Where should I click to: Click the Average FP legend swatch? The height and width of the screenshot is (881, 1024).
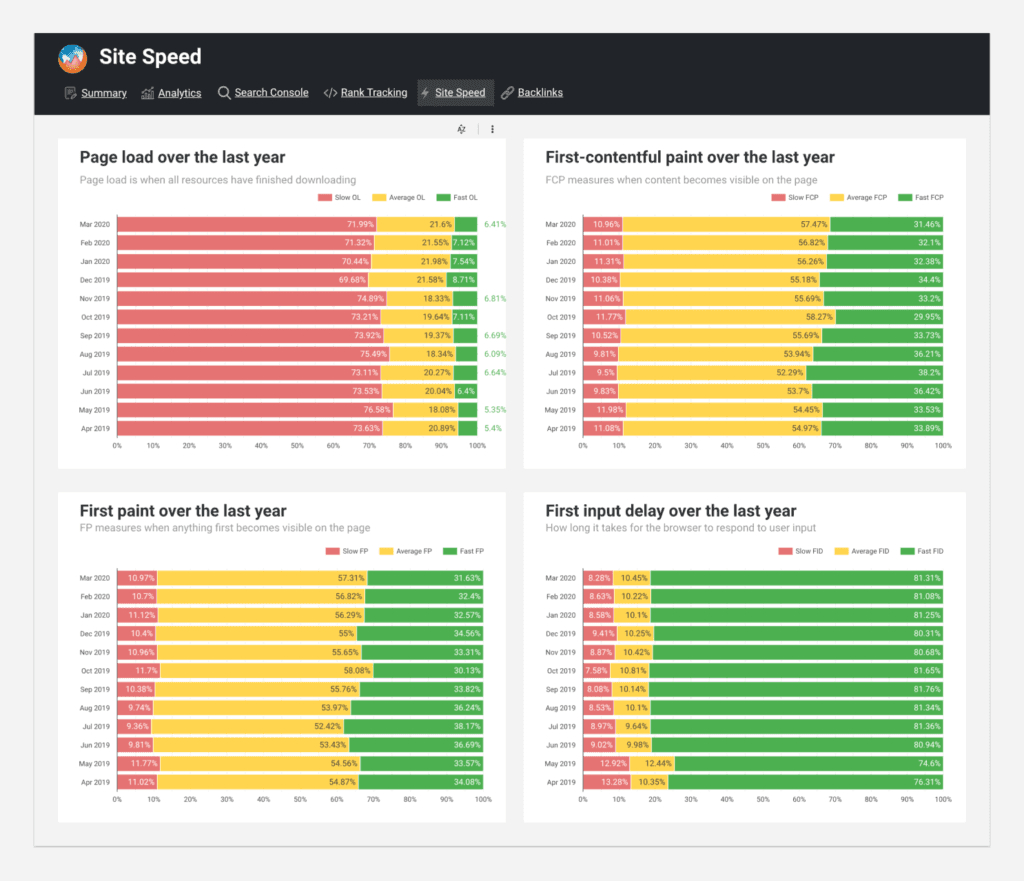coord(386,551)
